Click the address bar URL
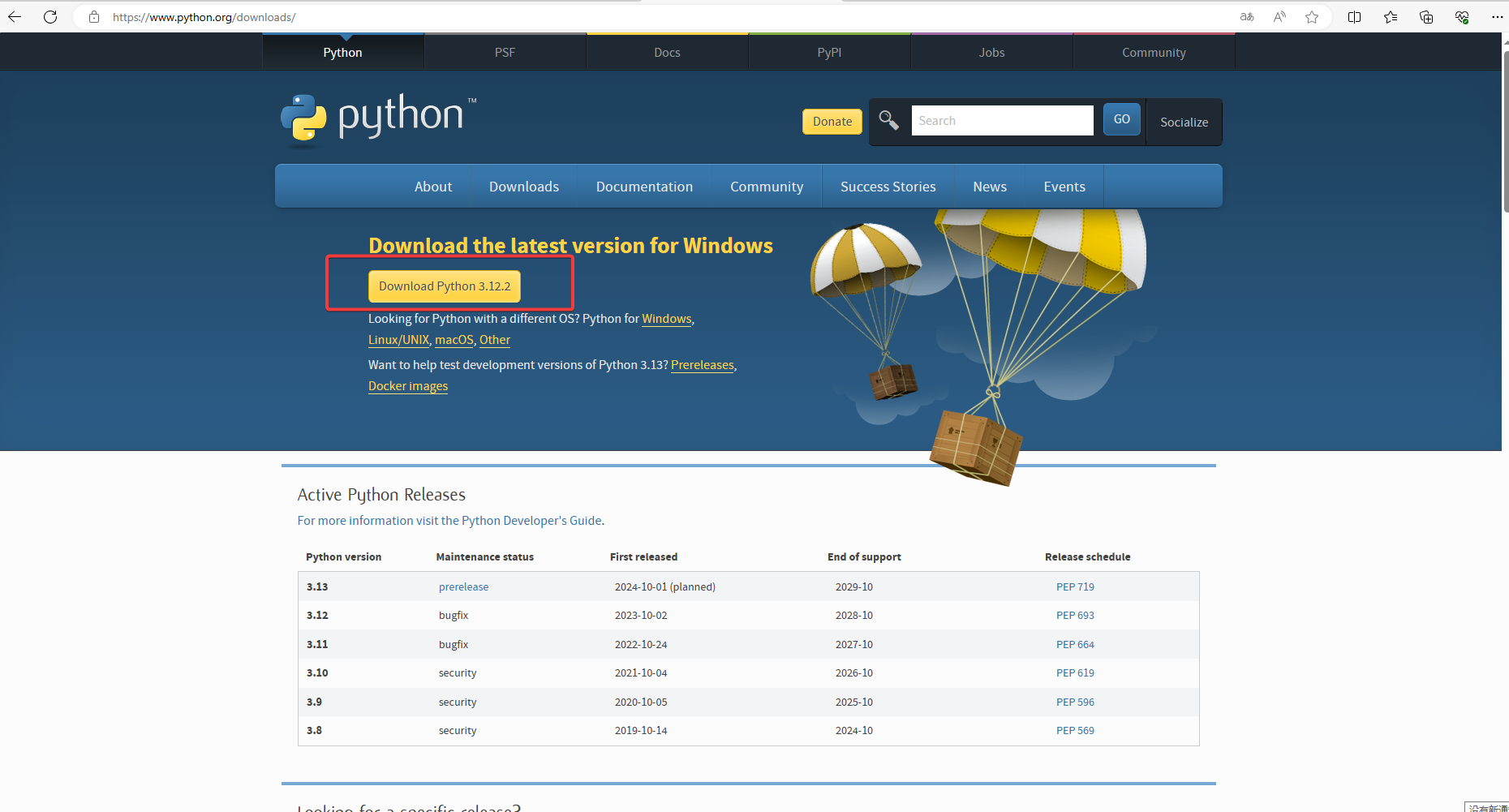This screenshot has height=812, width=1509. [x=204, y=17]
